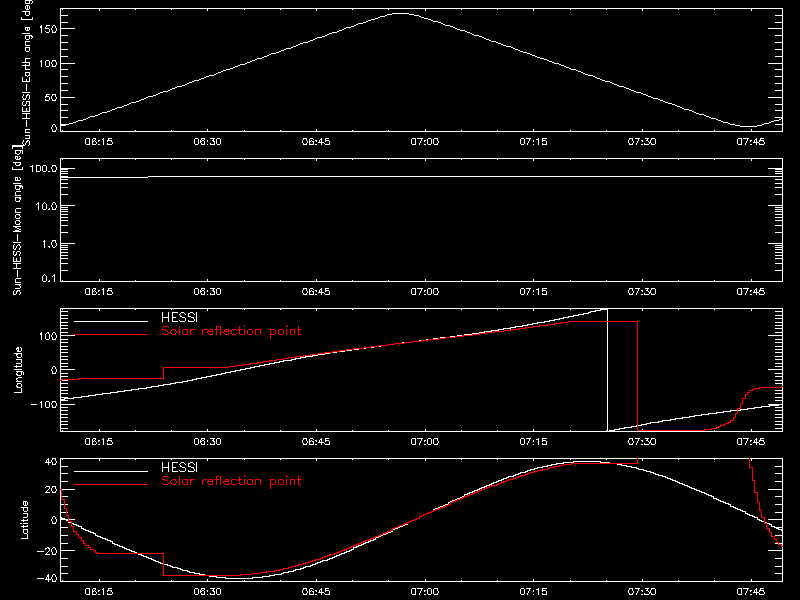Click the 20 tick on Latitude plot

click(51, 490)
